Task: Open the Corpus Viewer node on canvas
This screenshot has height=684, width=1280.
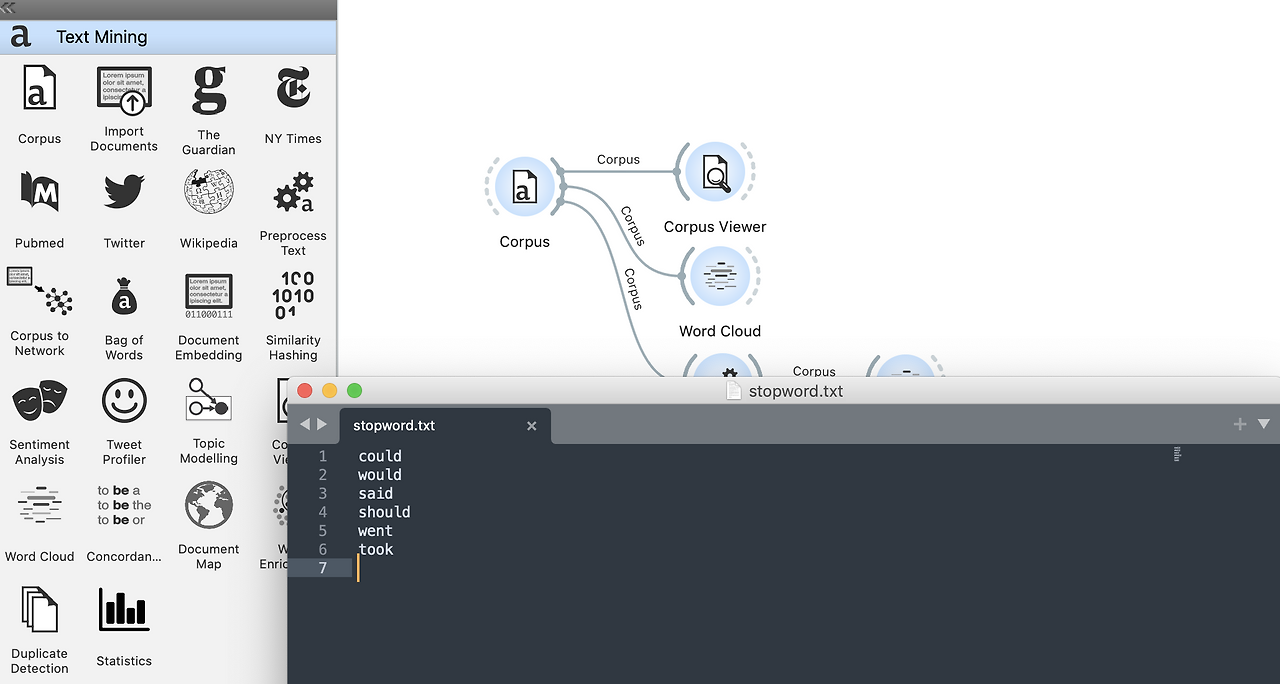Action: (715, 172)
